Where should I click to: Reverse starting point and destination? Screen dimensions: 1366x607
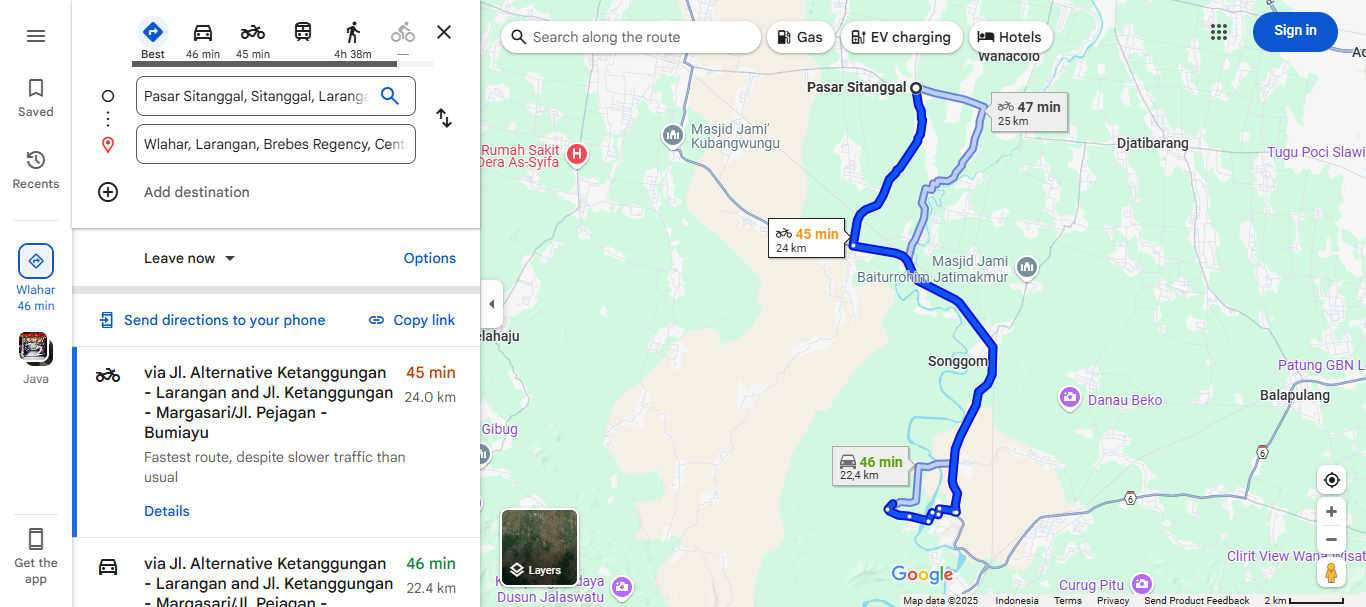coord(444,118)
